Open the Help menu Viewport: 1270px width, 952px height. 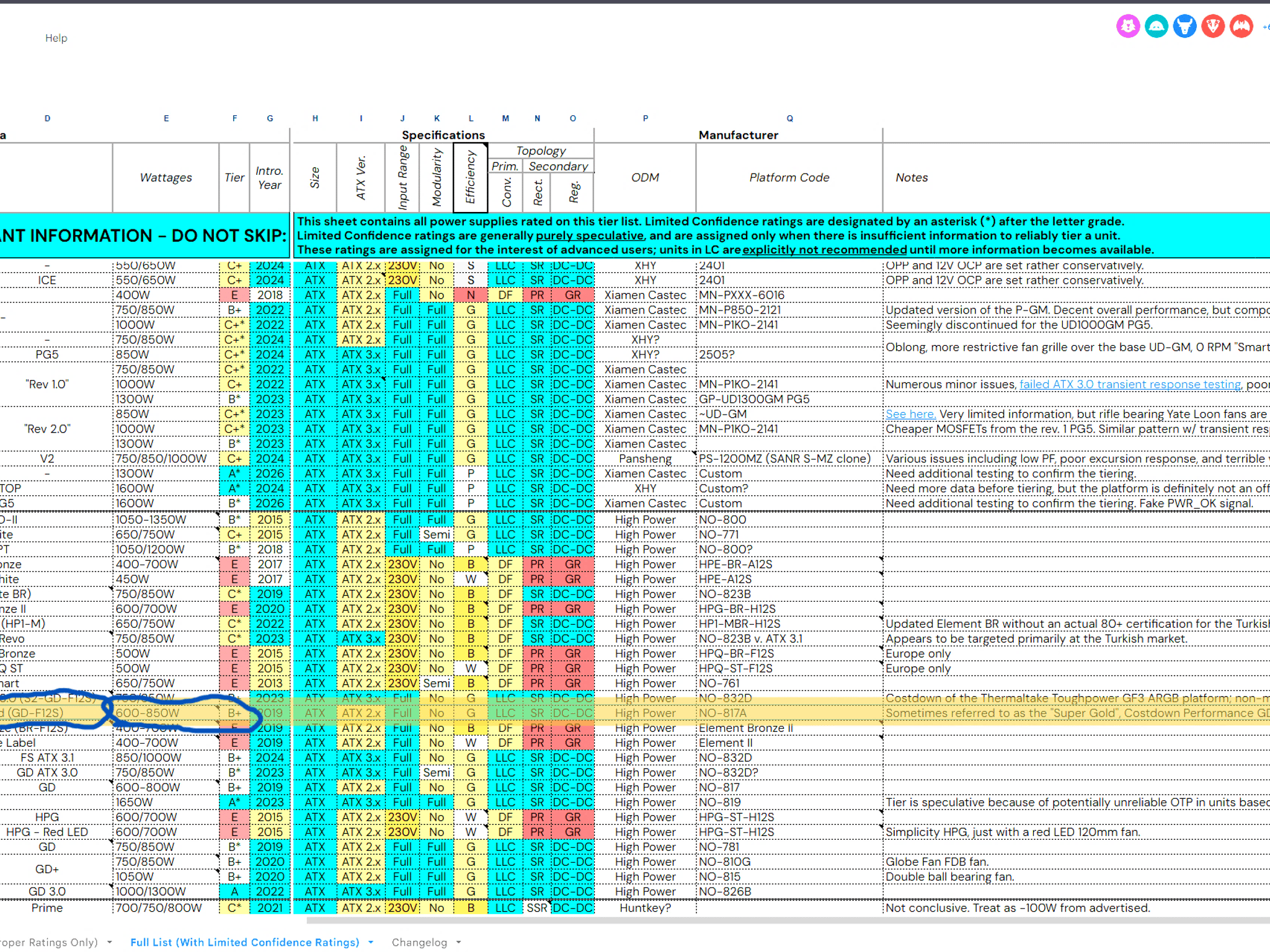coord(56,38)
